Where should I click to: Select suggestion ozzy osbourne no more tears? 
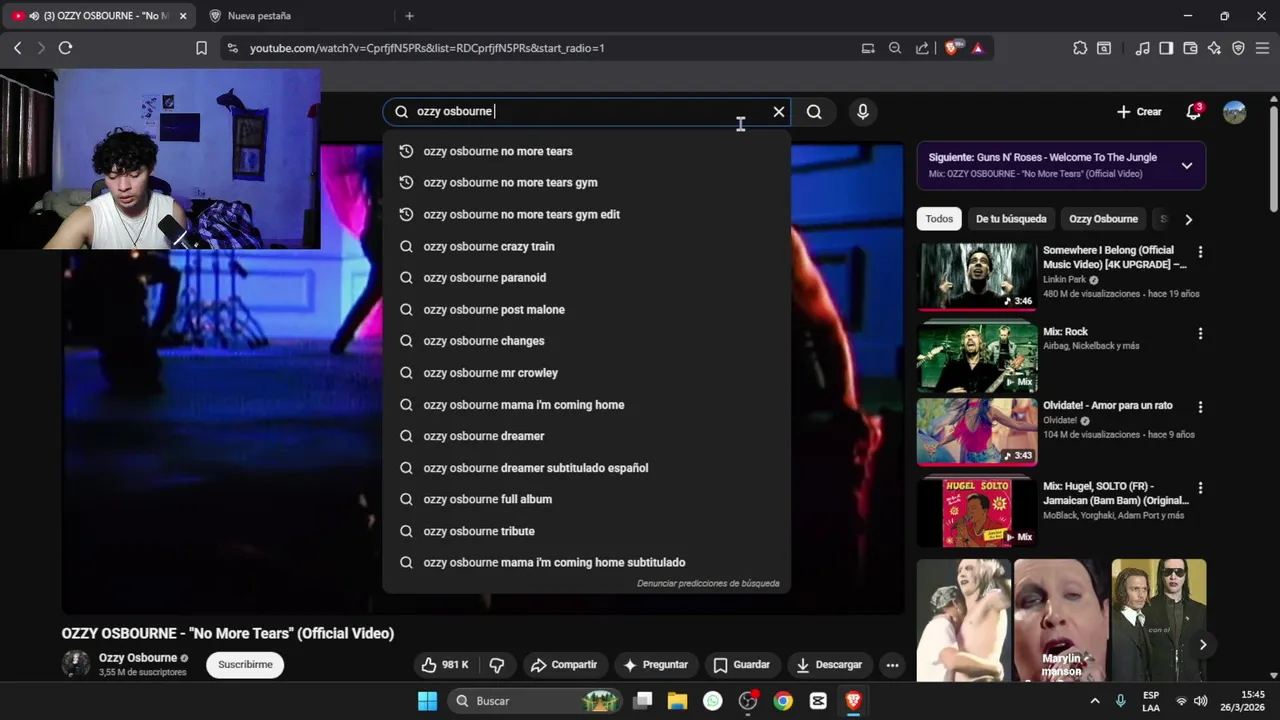(587, 151)
